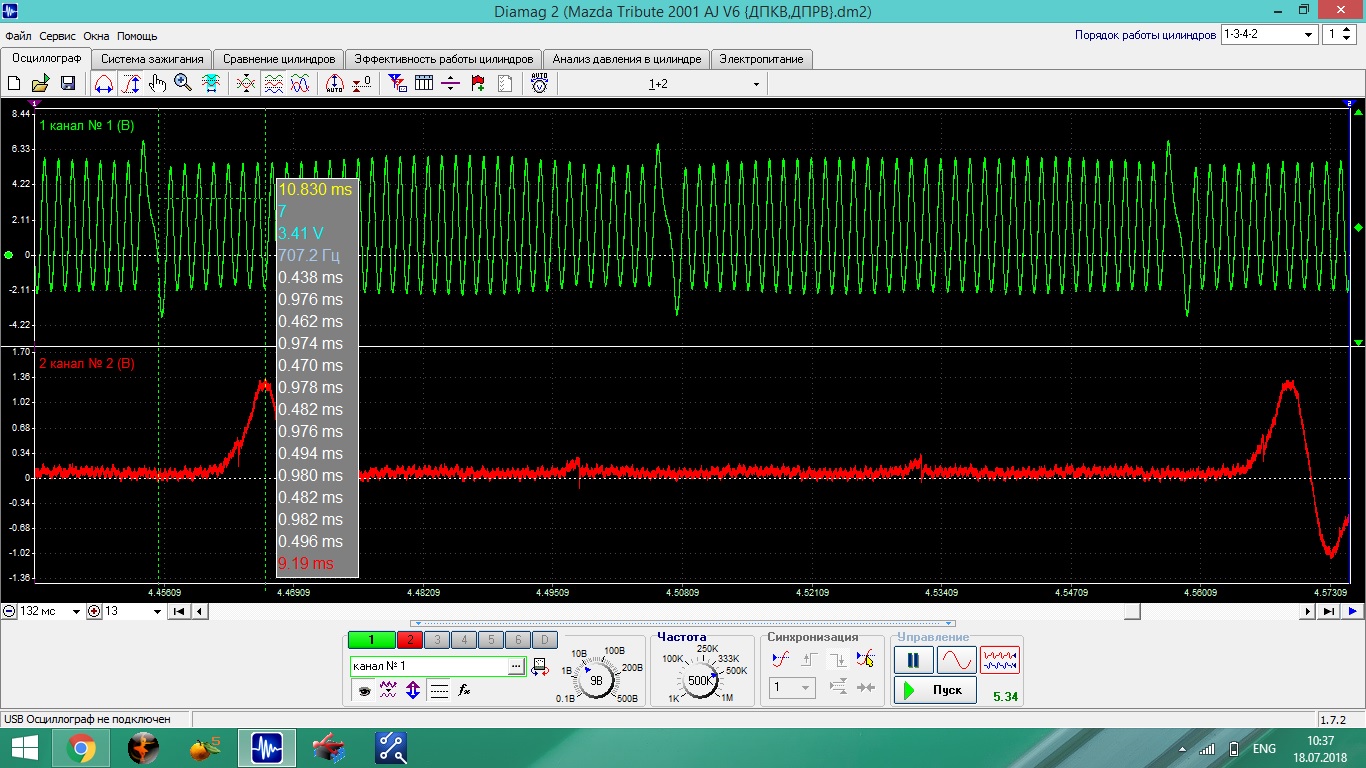Open the Эффективность работы цилиндров tab
Viewport: 1366px width, 768px height.
[x=444, y=59]
